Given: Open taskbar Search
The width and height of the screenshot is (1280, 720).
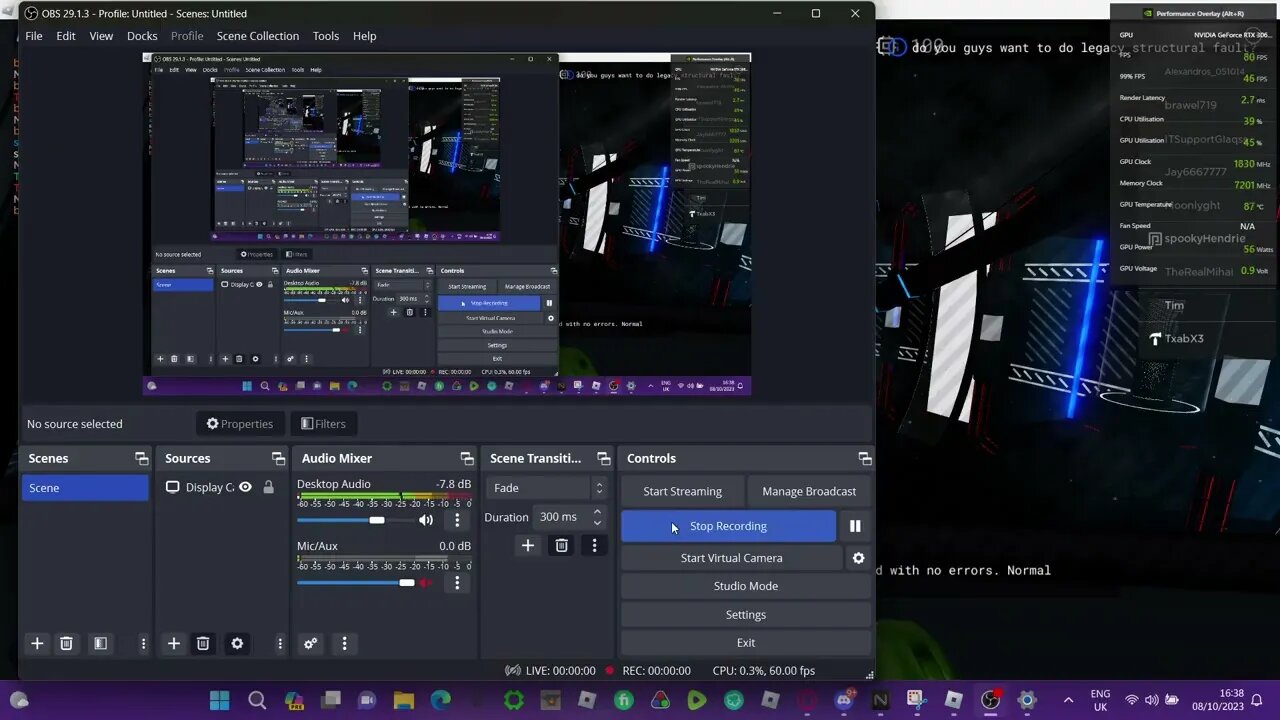Looking at the screenshot, I should click(257, 700).
